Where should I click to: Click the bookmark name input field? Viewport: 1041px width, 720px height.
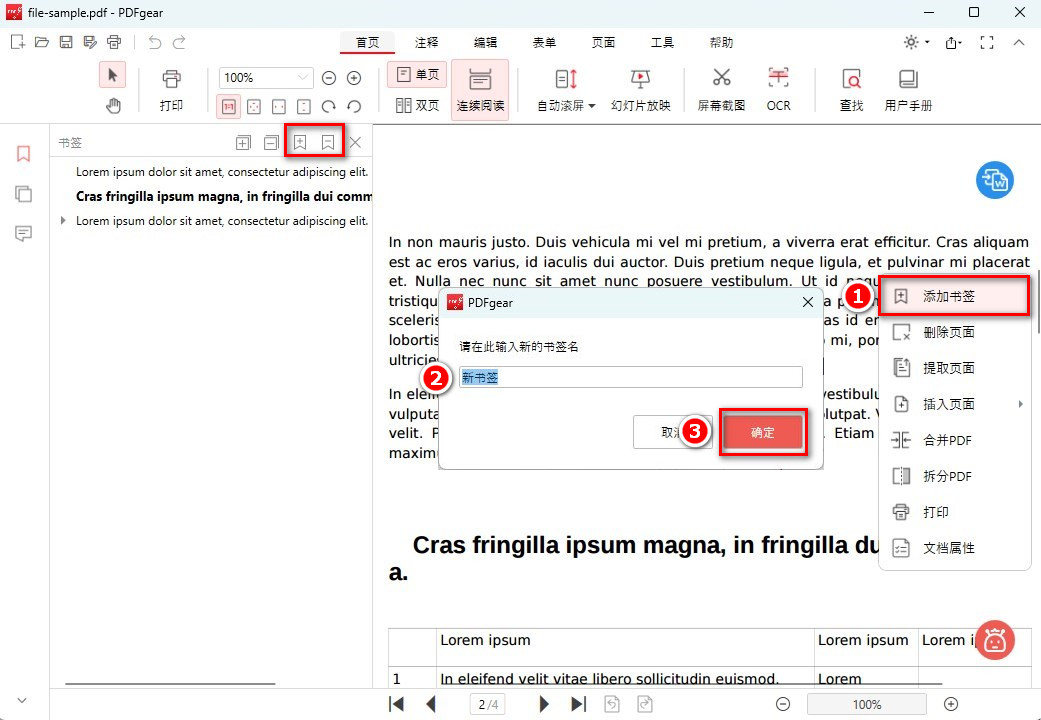631,377
